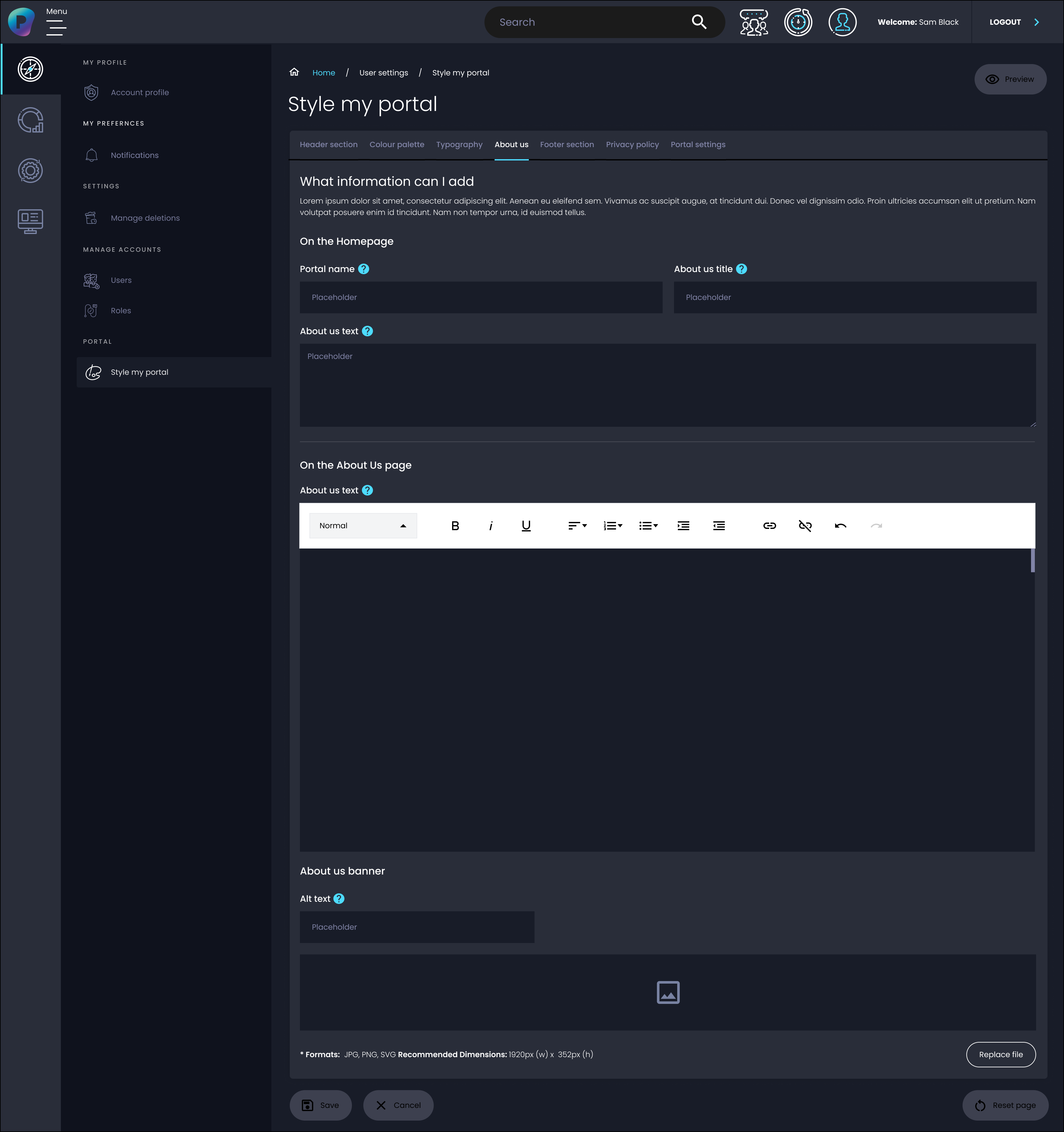1064x1132 pixels.
Task: Switch to the Colour palette tab
Action: click(396, 145)
